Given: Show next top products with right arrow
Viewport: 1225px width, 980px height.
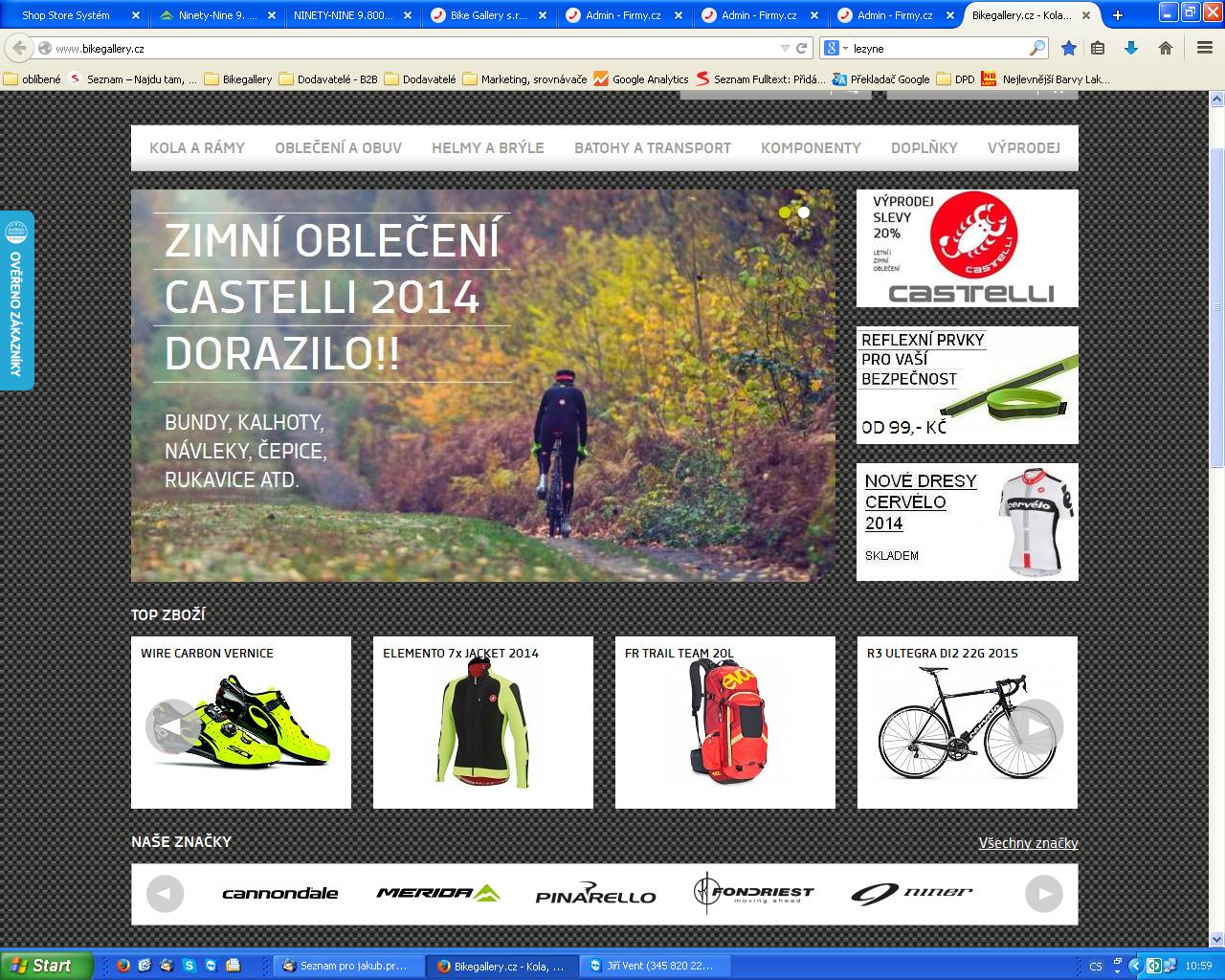Looking at the screenshot, I should [x=1036, y=726].
